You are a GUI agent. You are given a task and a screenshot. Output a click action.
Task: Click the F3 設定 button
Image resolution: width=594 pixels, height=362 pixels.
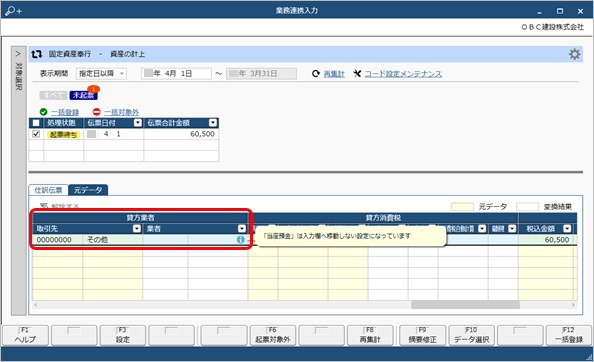123,335
